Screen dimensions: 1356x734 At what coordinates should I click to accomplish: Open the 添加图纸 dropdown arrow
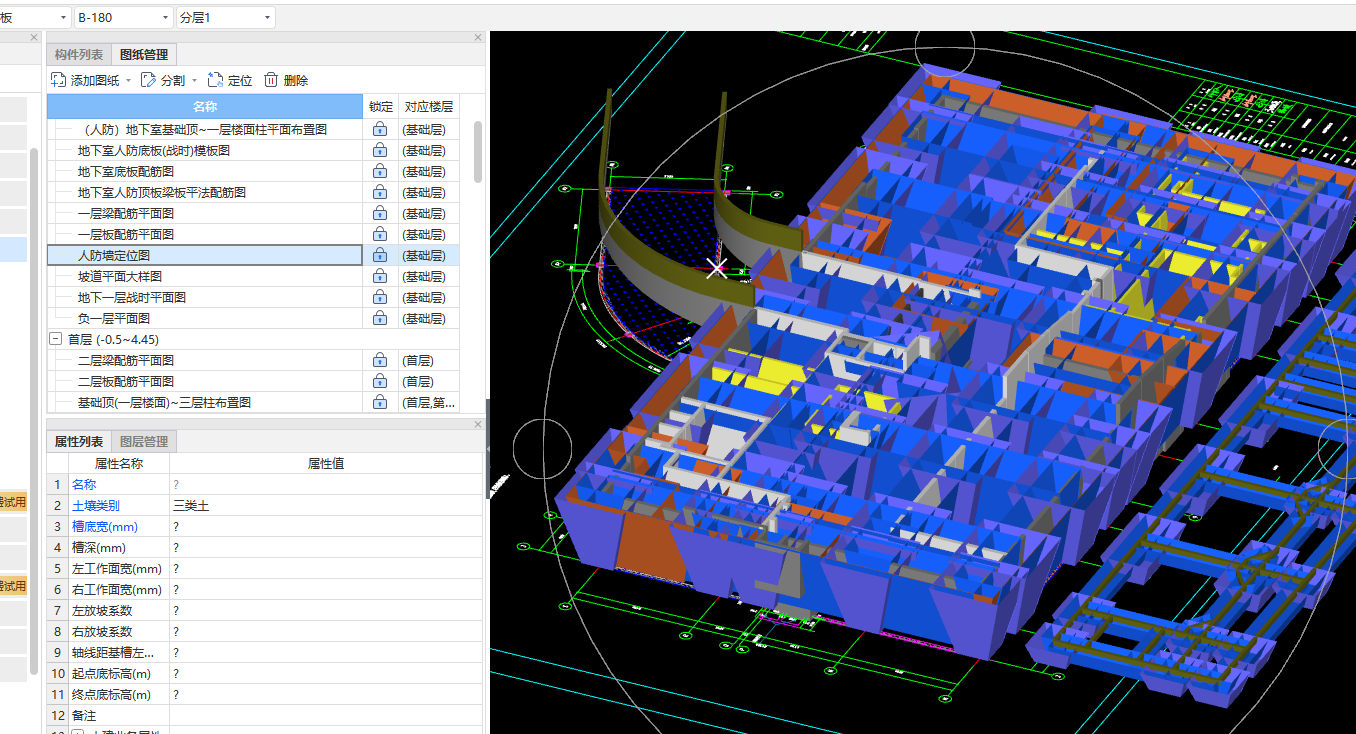(x=128, y=81)
